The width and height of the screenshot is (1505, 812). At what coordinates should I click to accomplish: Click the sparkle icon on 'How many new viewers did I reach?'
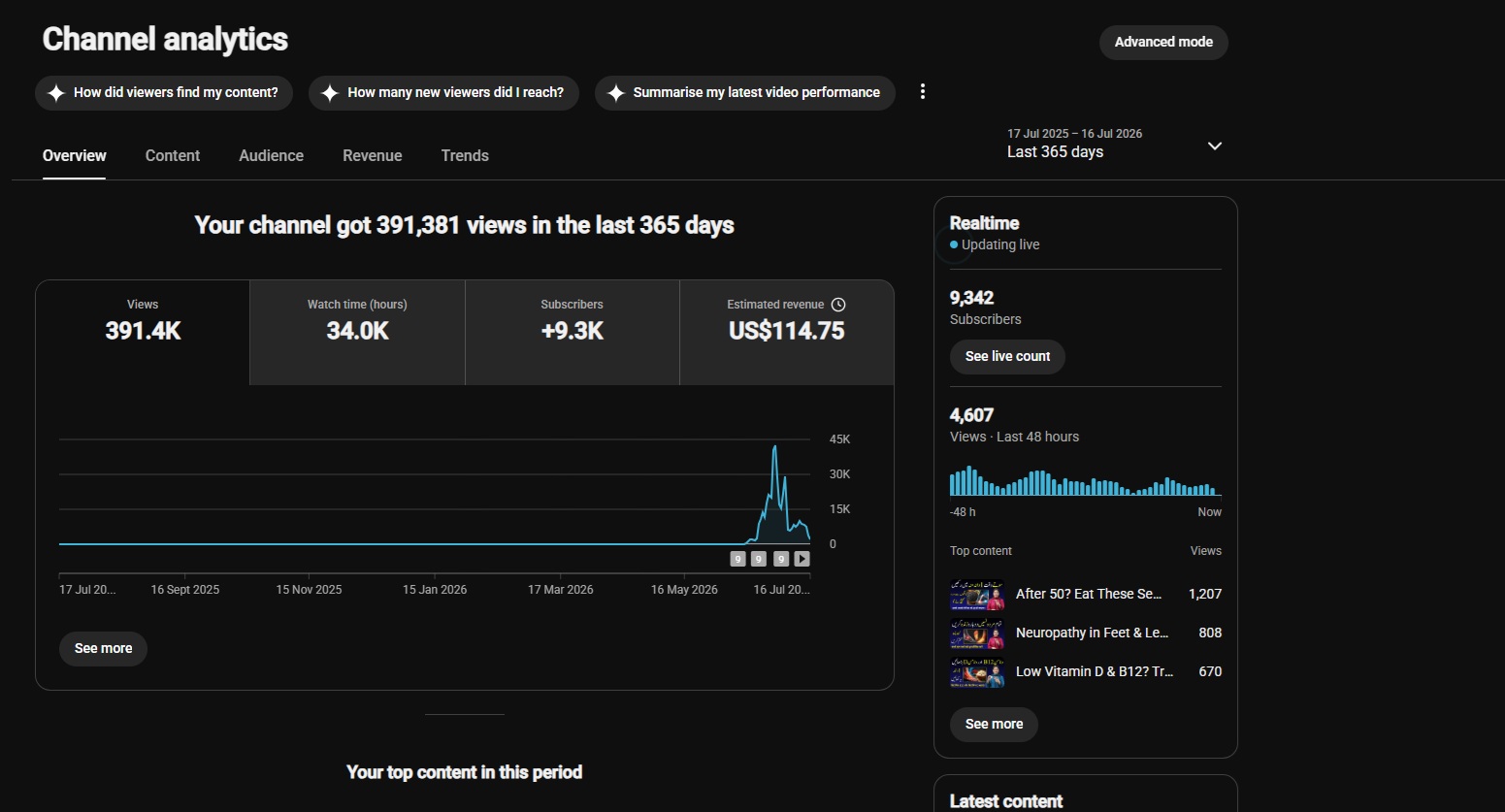coord(330,93)
